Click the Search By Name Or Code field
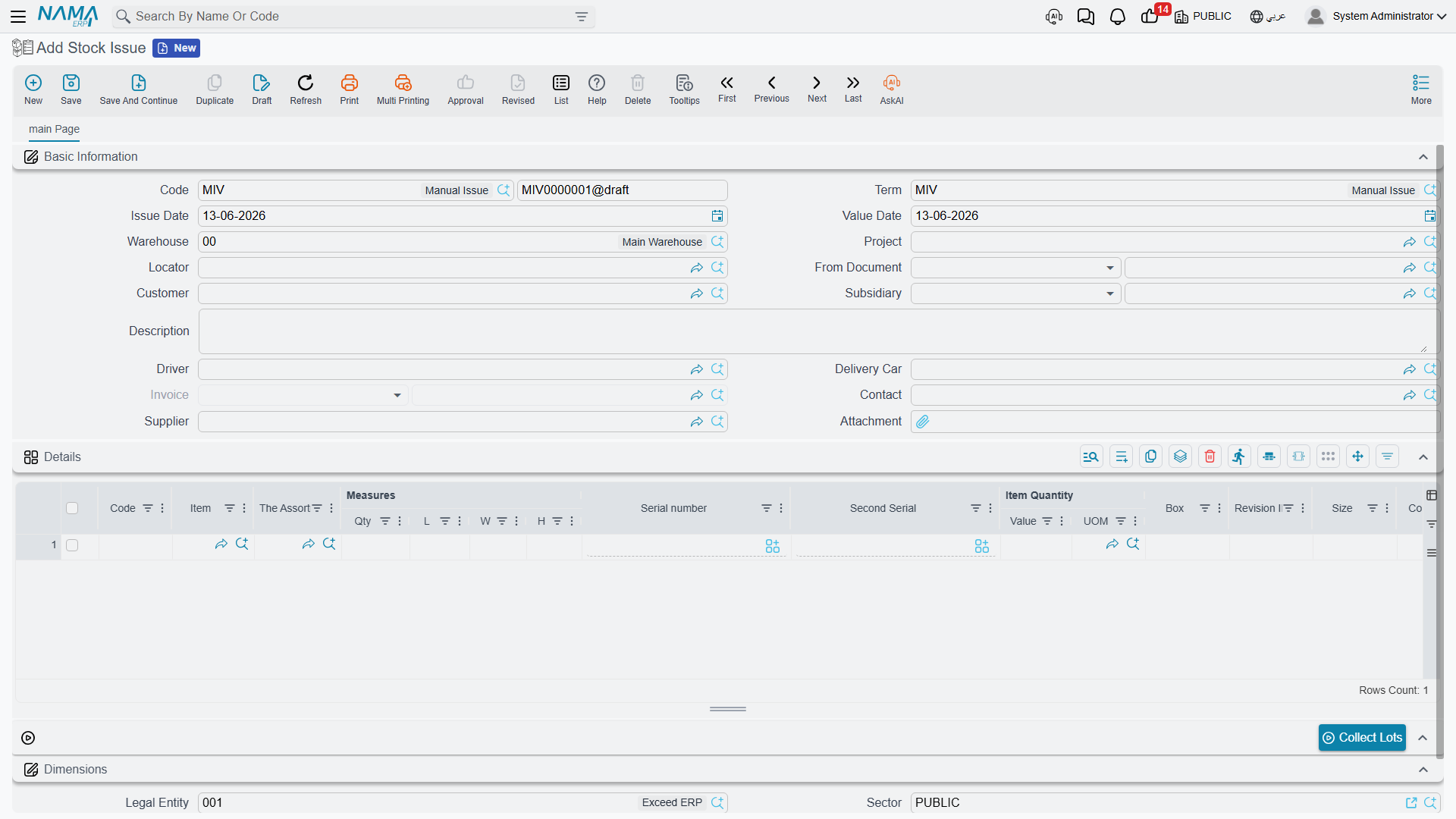This screenshot has height=819, width=1456. point(353,17)
